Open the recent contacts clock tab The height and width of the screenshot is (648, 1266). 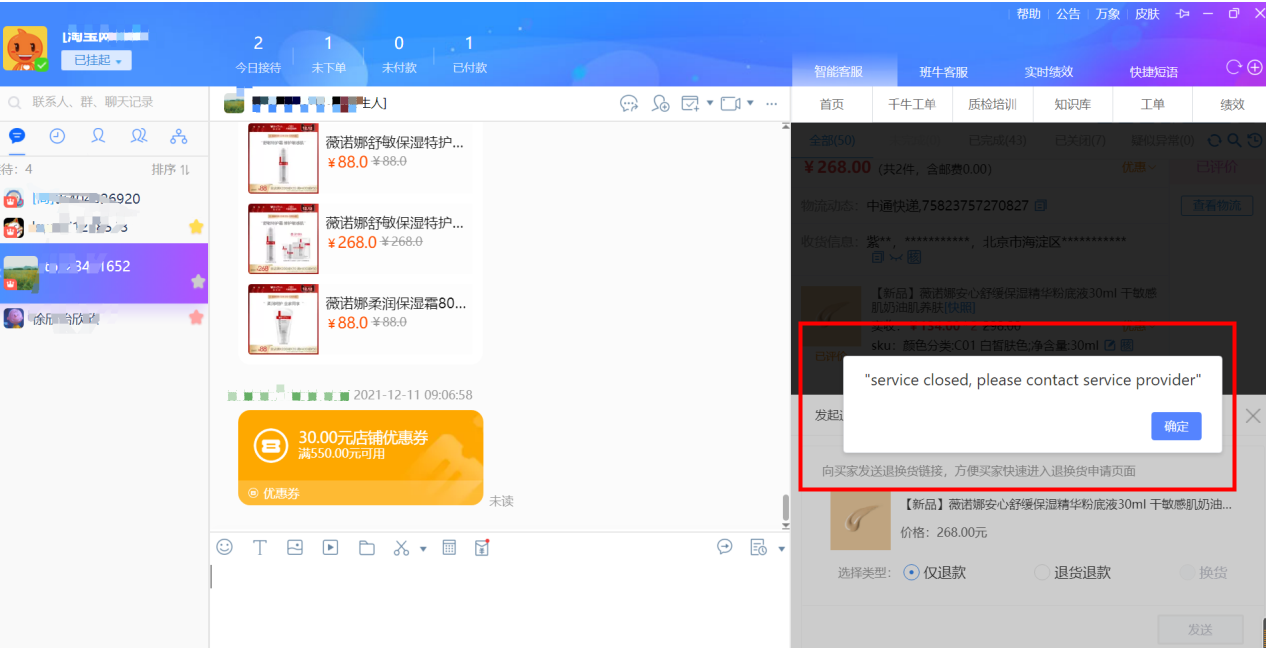click(57, 136)
